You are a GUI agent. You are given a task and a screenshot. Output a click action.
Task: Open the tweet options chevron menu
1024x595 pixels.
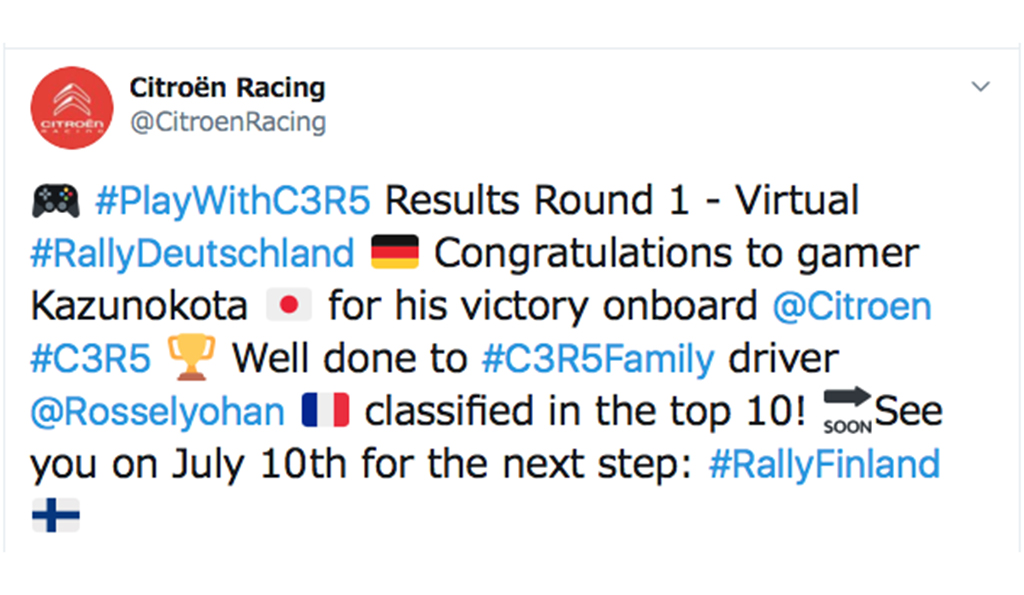[980, 86]
